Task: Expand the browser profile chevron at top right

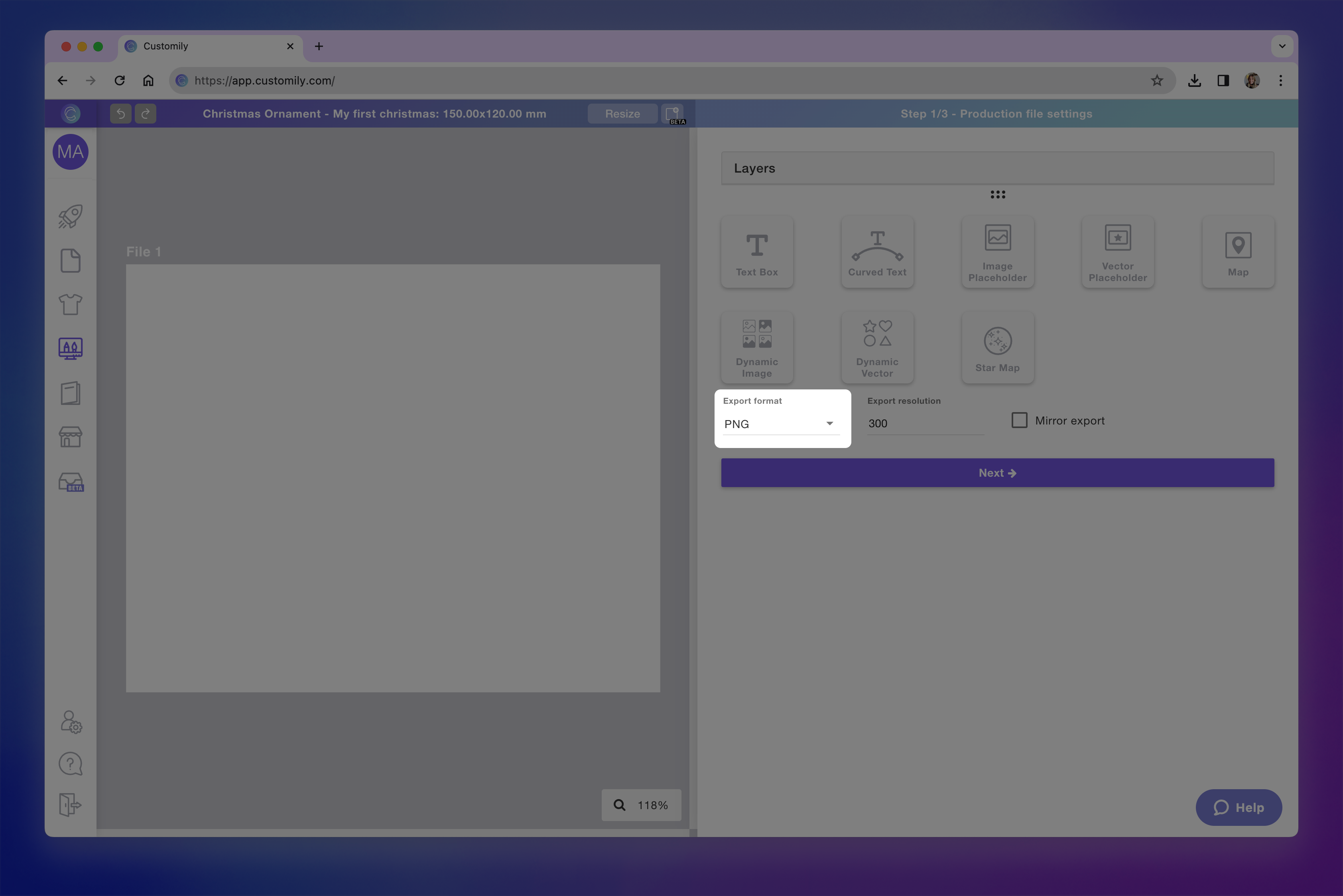Action: 1282,46
